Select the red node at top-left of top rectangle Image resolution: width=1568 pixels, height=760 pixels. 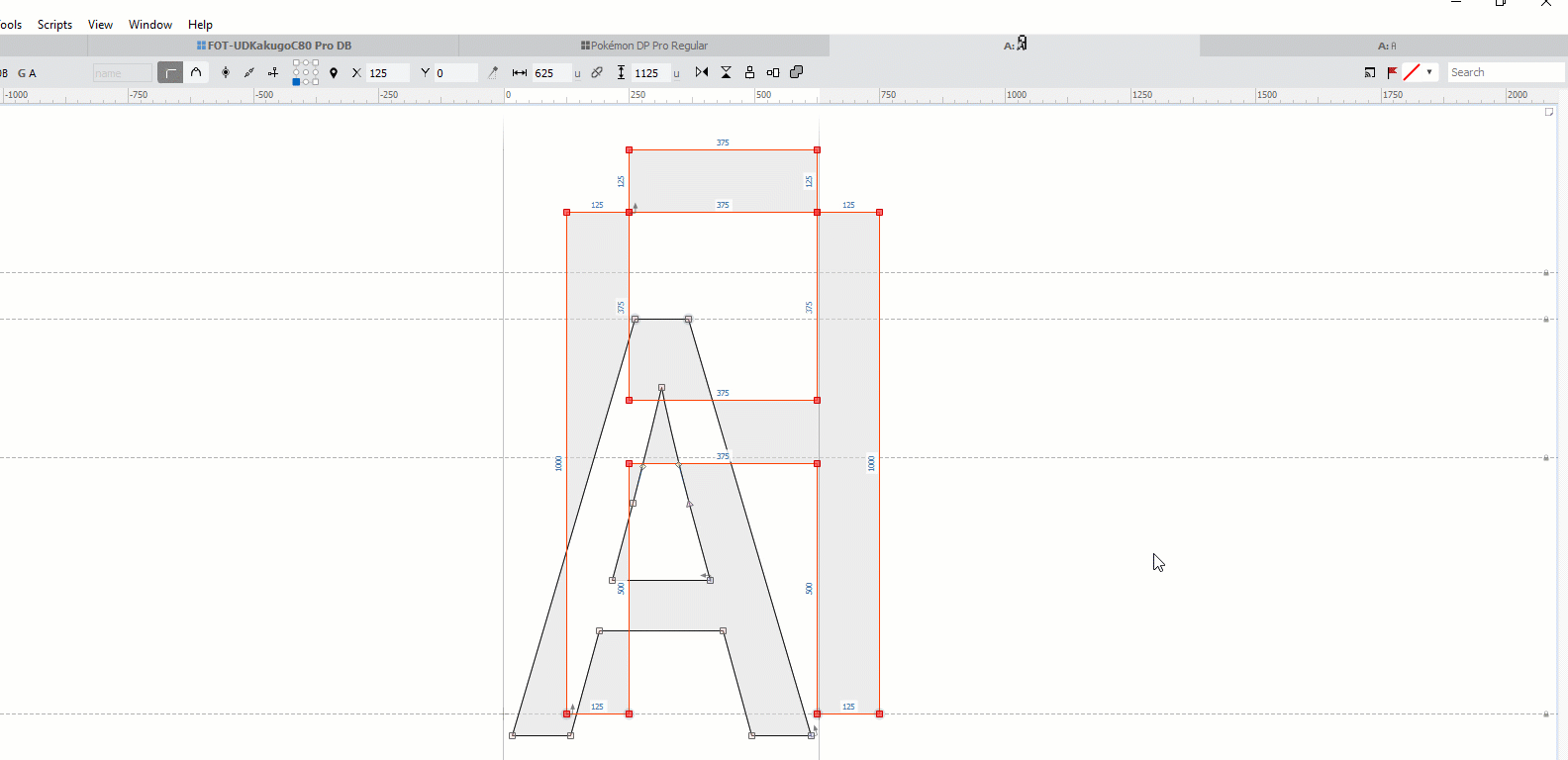pyautogui.click(x=629, y=149)
